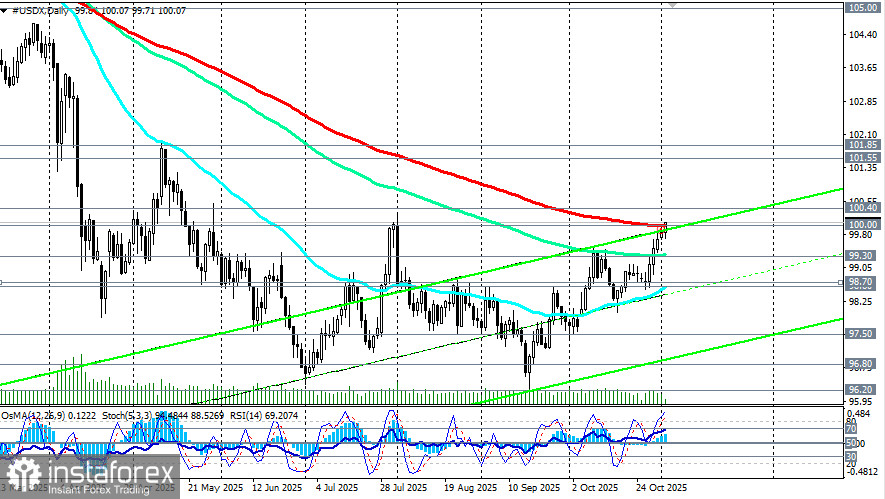Click the 100.40 highlighted level label
This screenshot has width=885, height=499.
863,208
